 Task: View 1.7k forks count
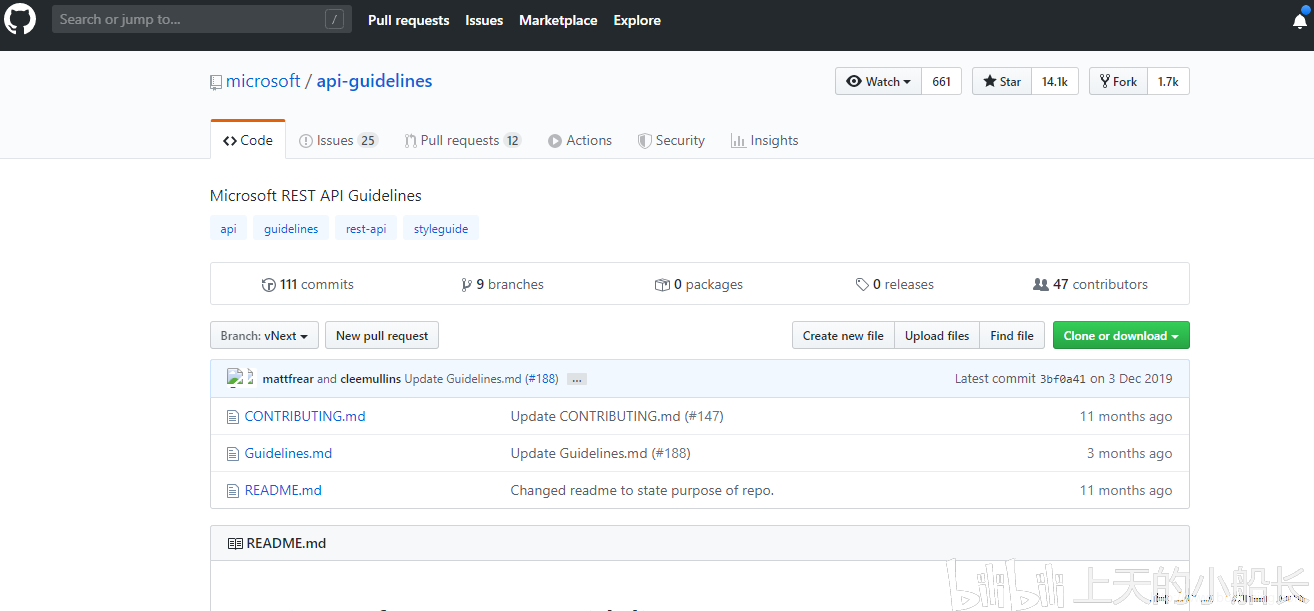[x=1168, y=81]
